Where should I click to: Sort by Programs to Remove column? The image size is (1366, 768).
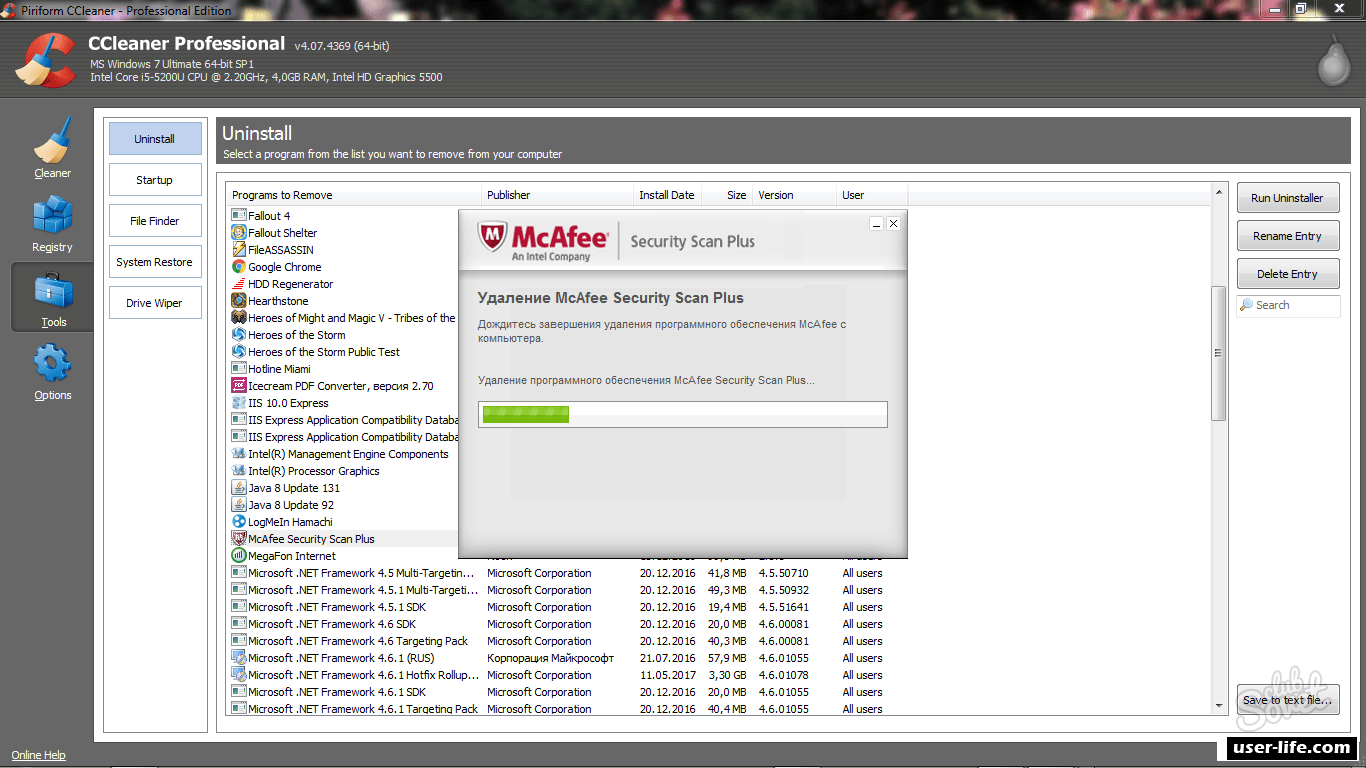pyautogui.click(x=354, y=195)
